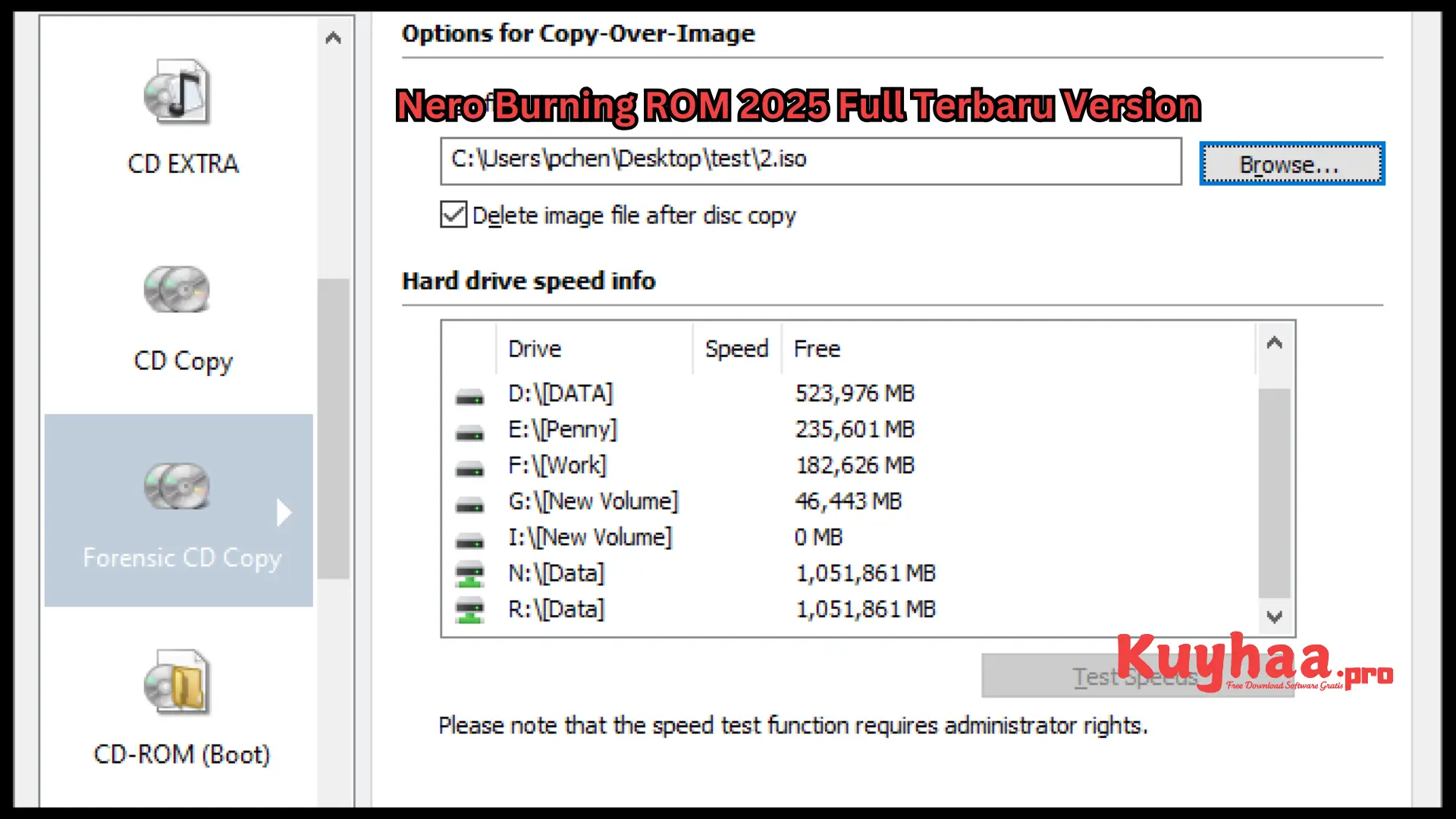Screen dimensions: 1456x819
Task: Select the CD-ROM (Boot) label
Action: pos(182,755)
